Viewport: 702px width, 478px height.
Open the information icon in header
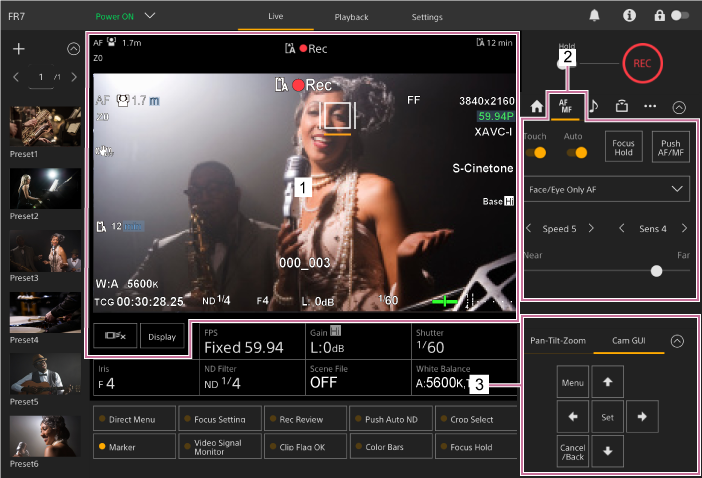pyautogui.click(x=629, y=16)
